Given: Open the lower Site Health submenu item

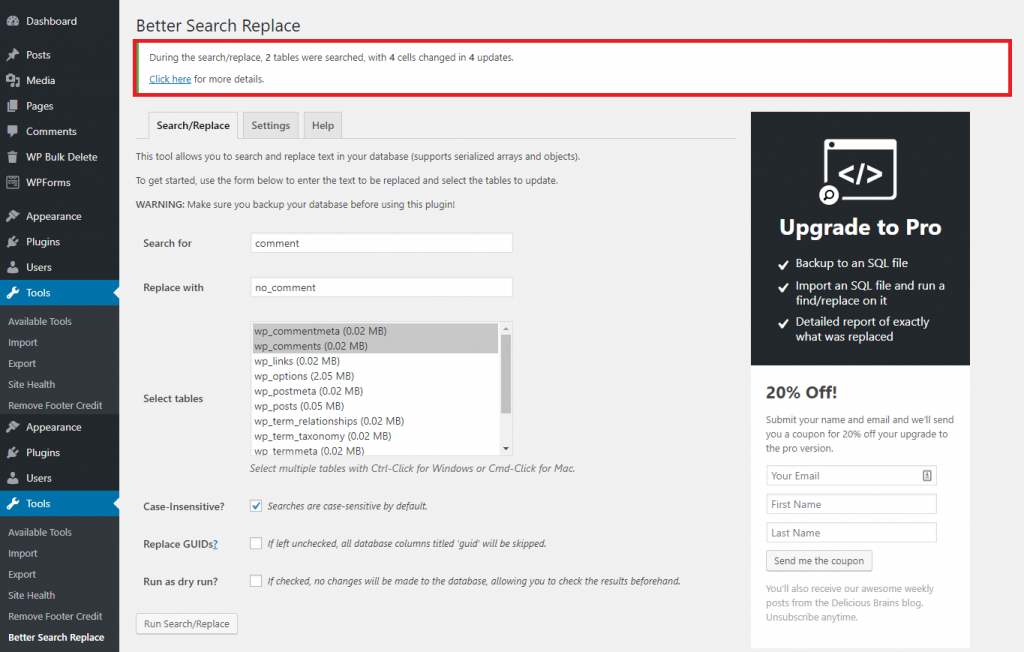Looking at the screenshot, I should coord(31,595).
